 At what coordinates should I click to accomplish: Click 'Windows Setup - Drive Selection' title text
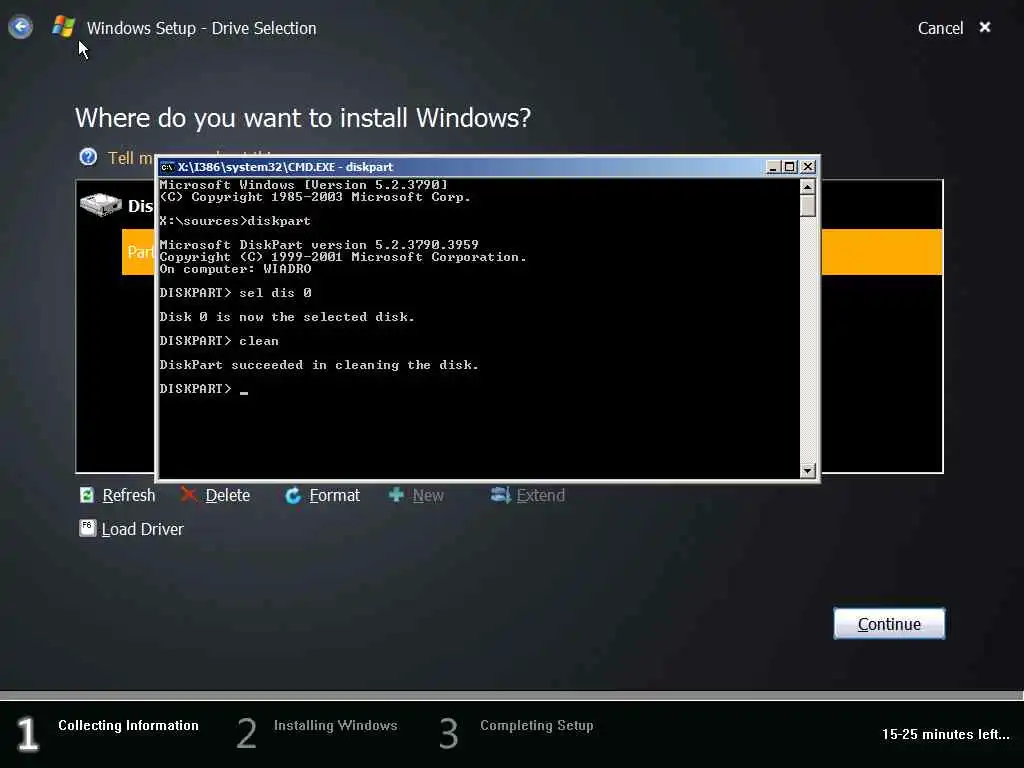pyautogui.click(x=201, y=28)
